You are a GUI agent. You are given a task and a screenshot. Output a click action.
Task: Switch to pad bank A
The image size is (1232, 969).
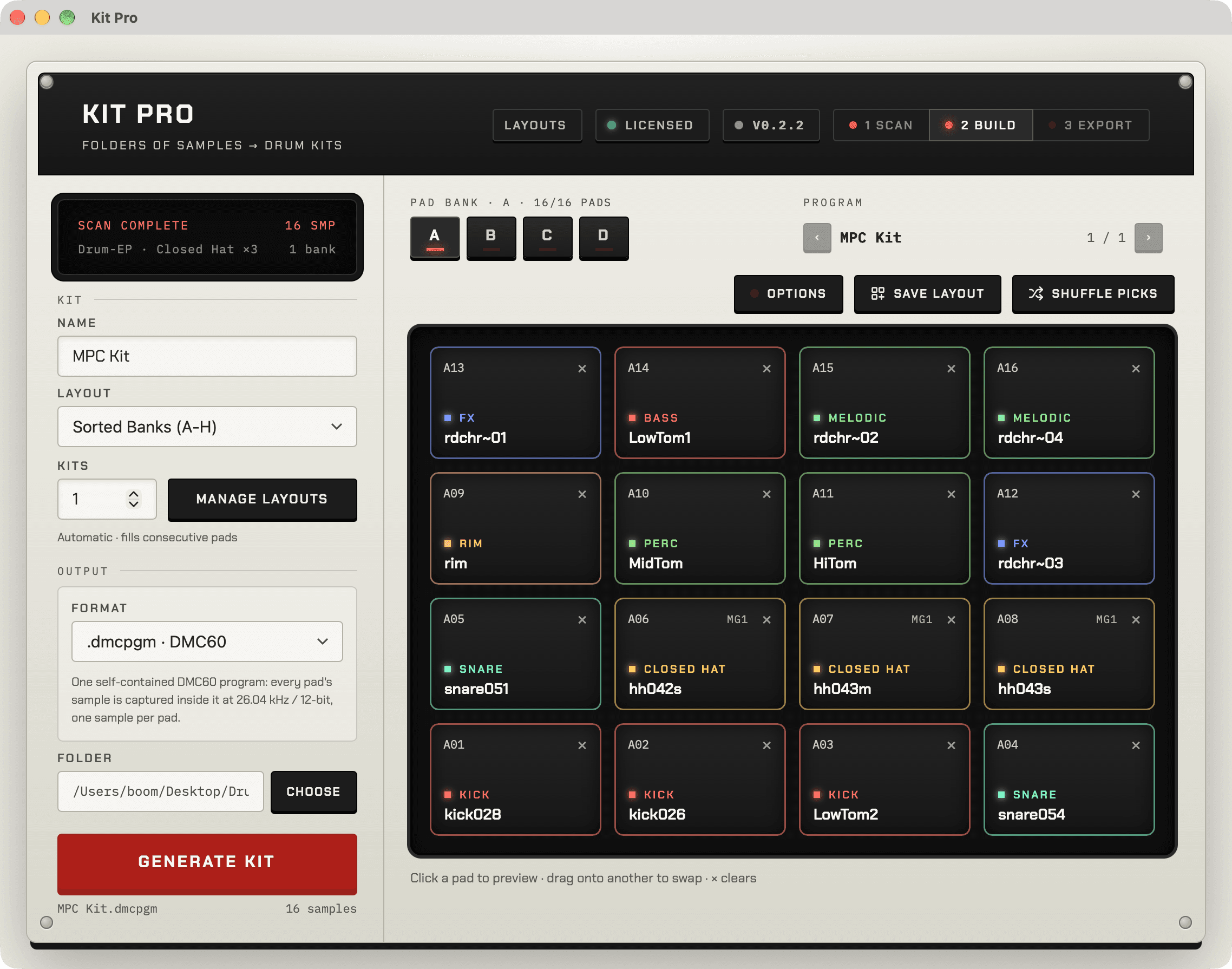pos(435,238)
